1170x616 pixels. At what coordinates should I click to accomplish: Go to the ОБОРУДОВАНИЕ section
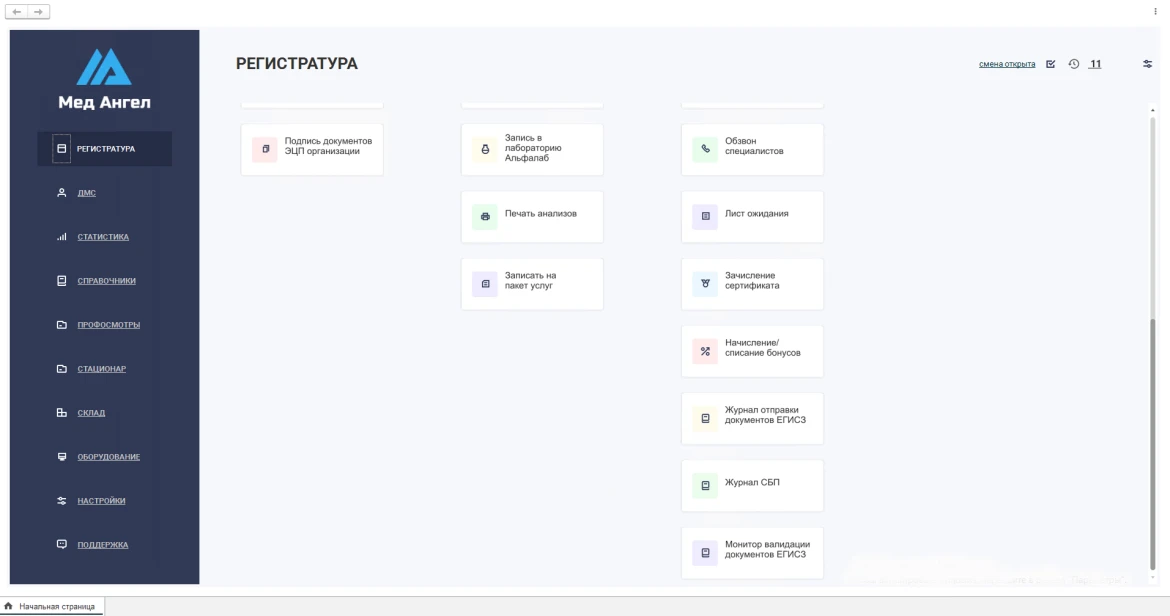click(109, 457)
